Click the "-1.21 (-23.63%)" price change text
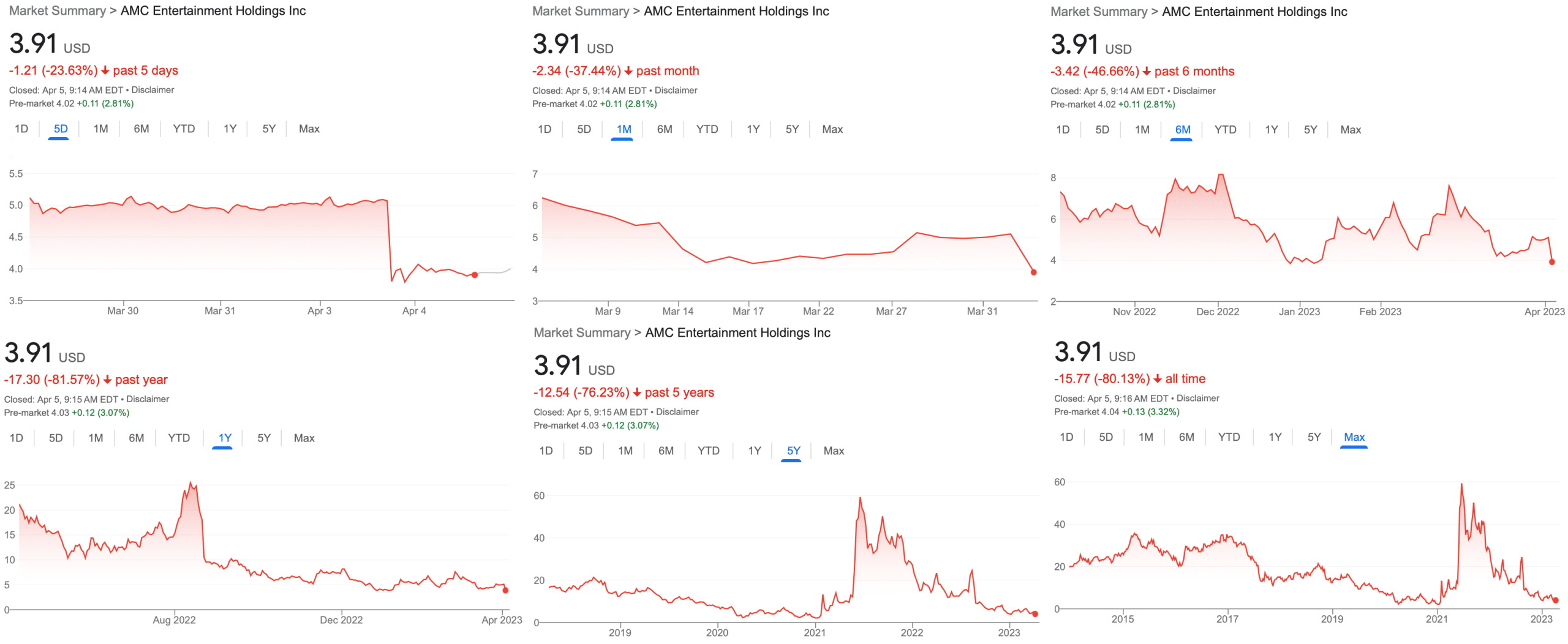The width and height of the screenshot is (1568, 644). coord(53,70)
